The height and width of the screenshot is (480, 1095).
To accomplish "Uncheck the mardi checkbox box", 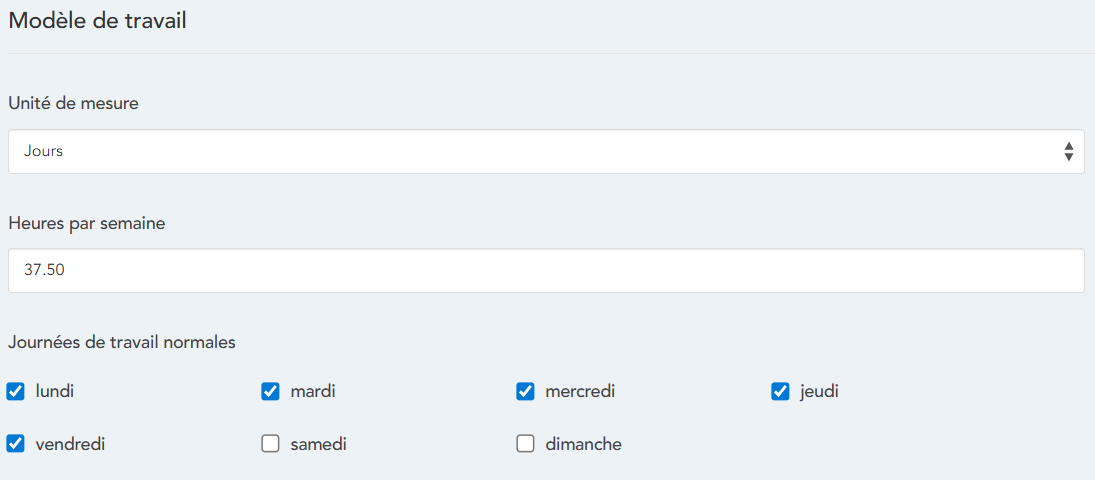I will point(270,392).
